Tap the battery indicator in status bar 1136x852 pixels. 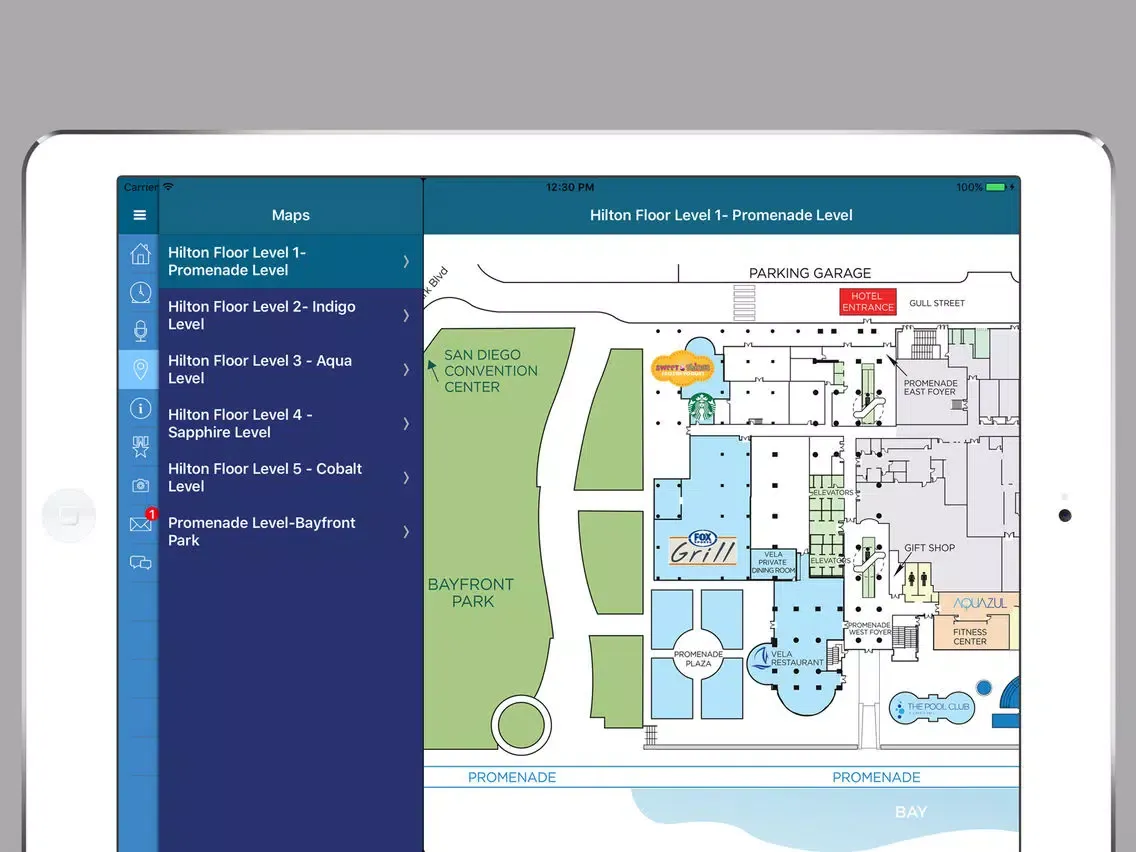[995, 187]
